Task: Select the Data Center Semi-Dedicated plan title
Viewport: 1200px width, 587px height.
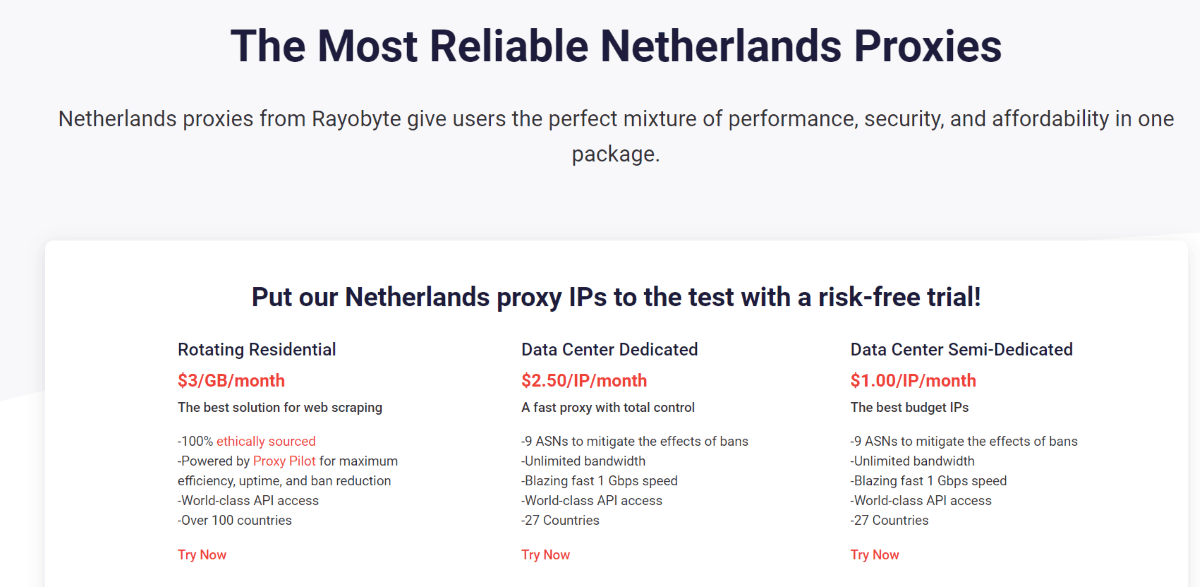Action: (x=962, y=350)
